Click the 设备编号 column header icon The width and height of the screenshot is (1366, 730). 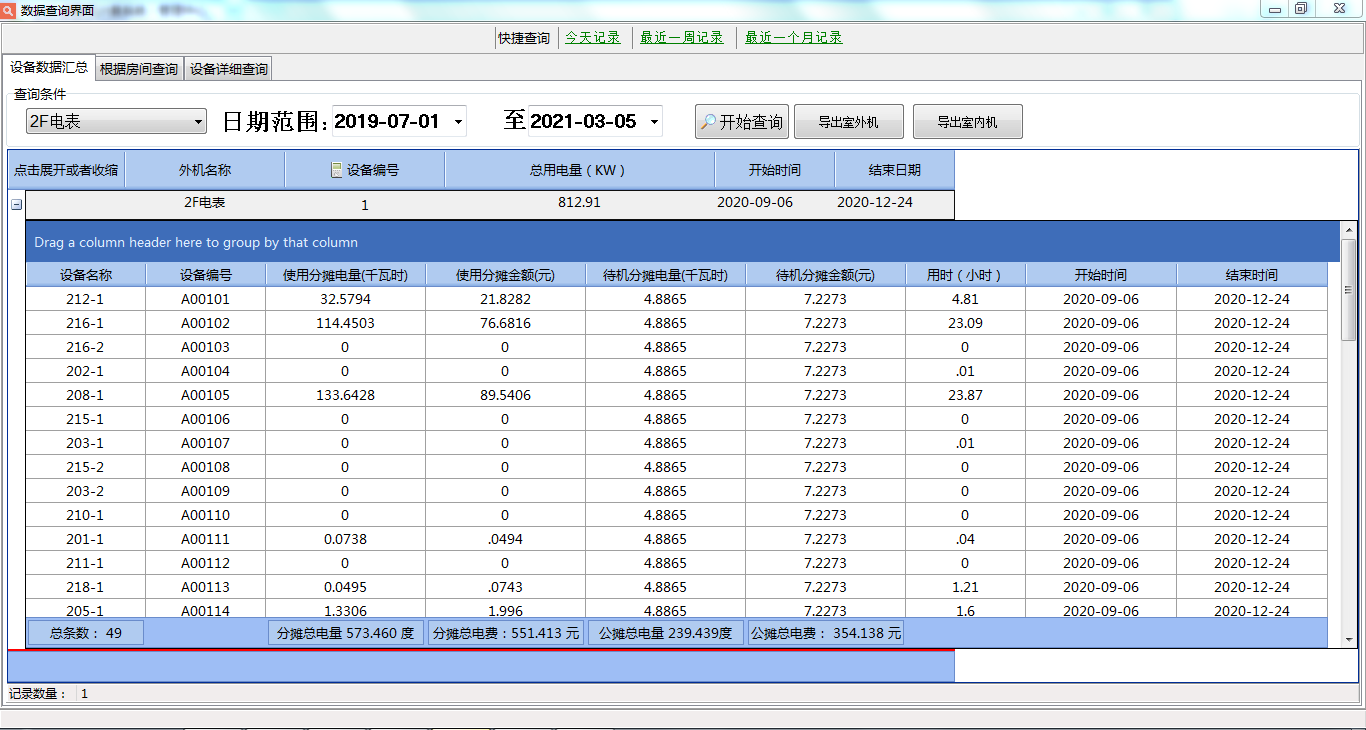coord(337,170)
